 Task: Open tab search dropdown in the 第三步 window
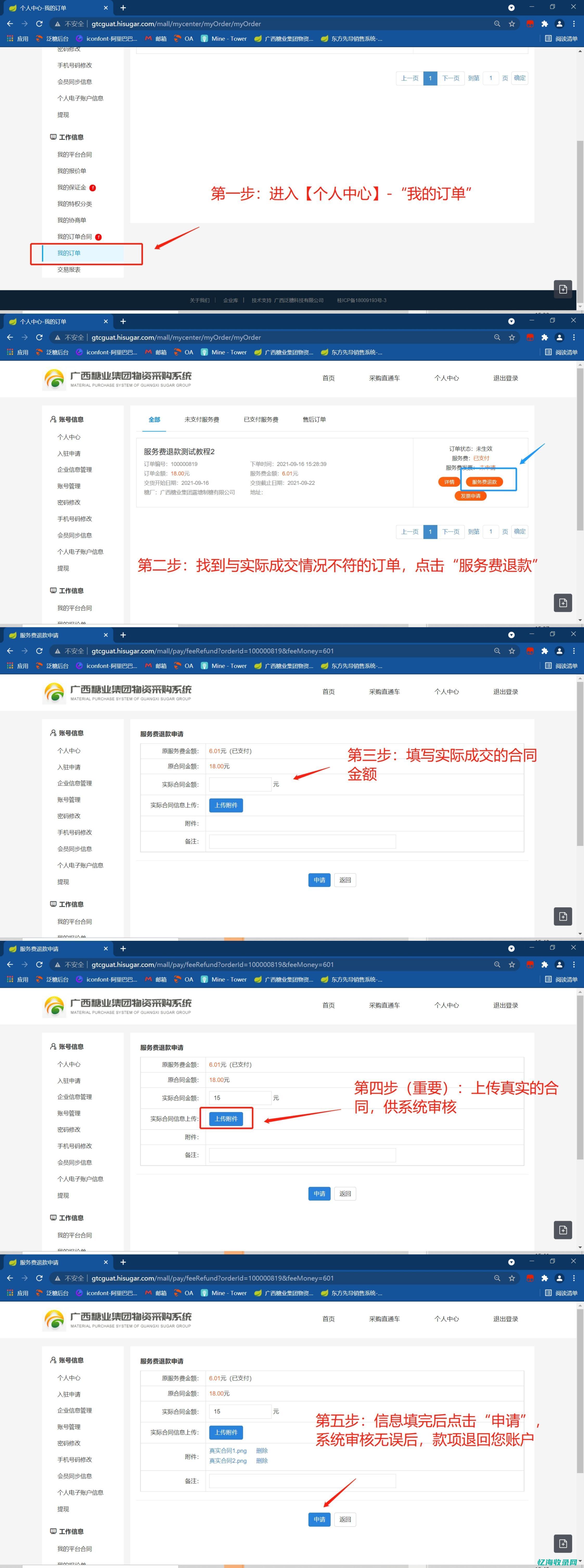(511, 635)
